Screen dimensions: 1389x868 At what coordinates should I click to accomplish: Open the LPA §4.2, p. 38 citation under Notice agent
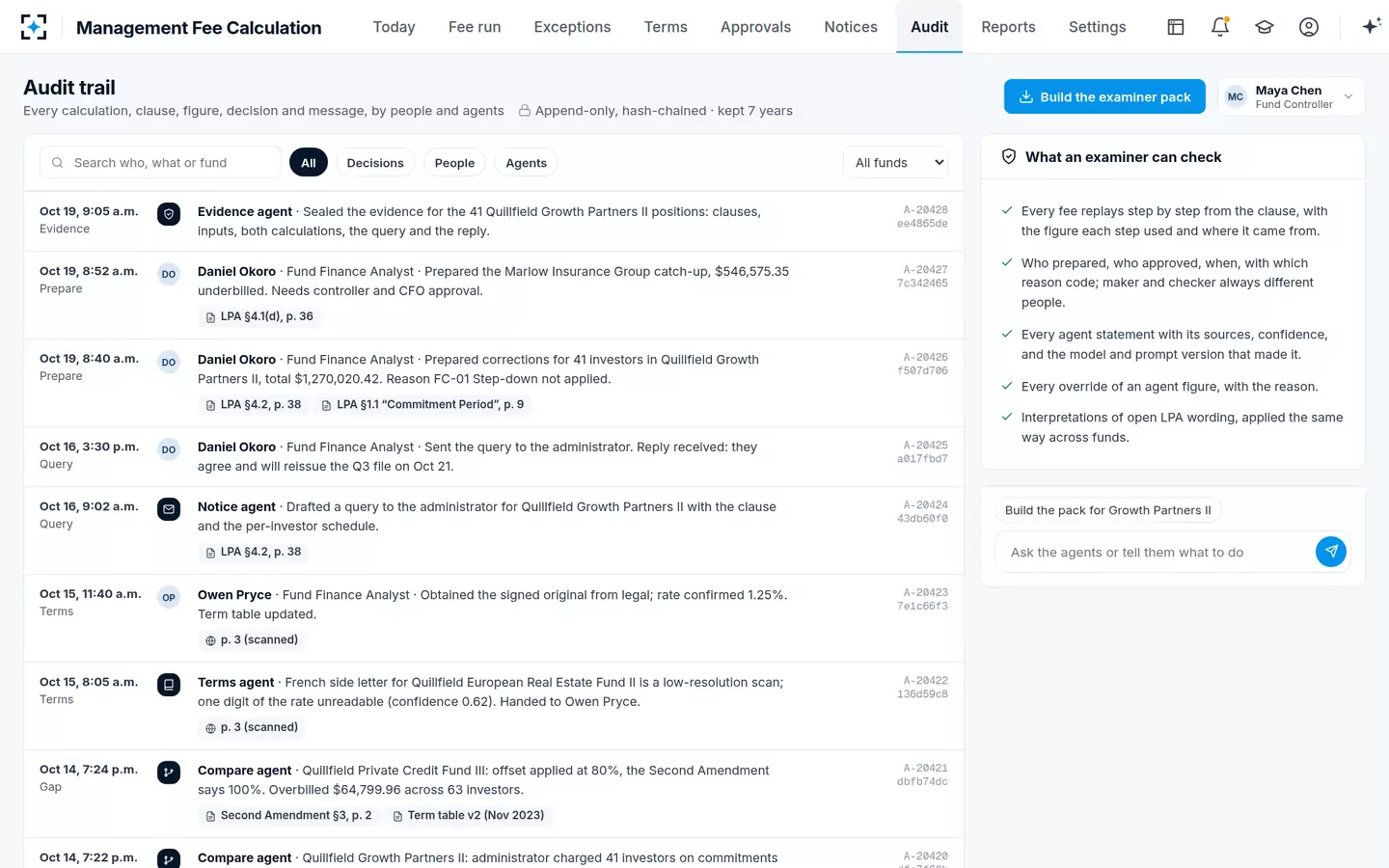pos(254,553)
